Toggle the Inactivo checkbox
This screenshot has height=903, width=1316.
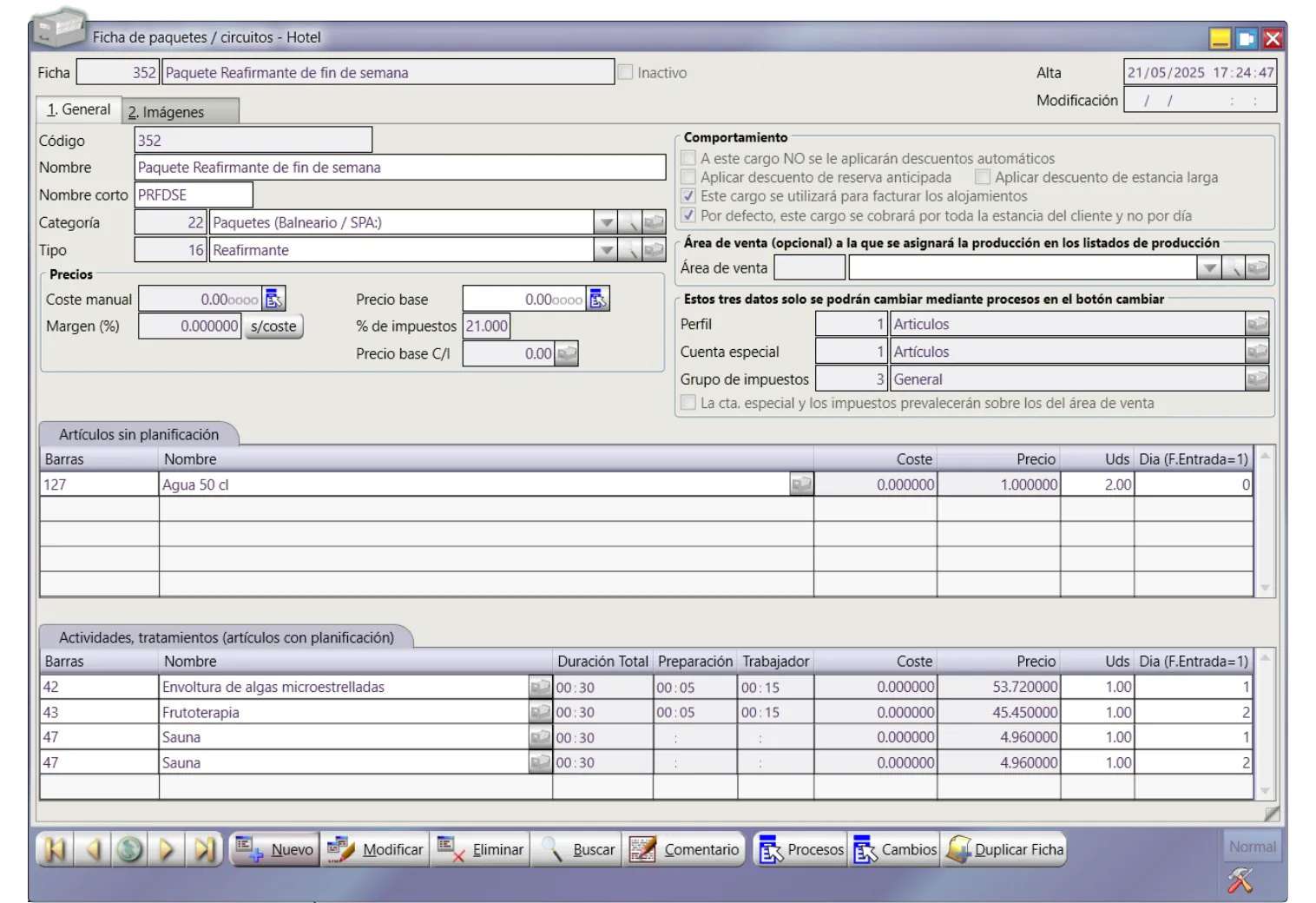tap(625, 73)
